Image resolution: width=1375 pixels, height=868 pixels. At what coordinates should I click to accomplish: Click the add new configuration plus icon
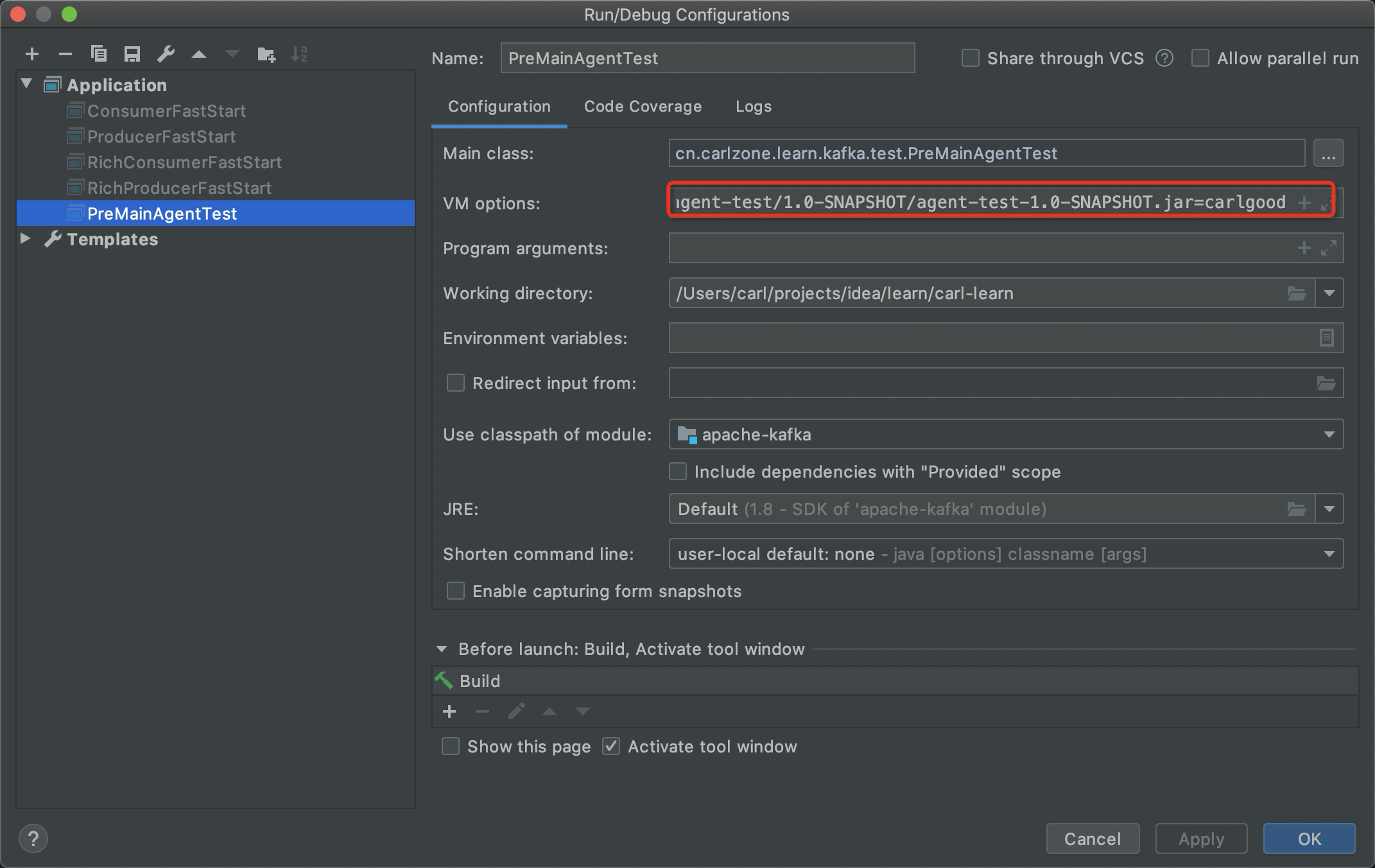click(32, 55)
